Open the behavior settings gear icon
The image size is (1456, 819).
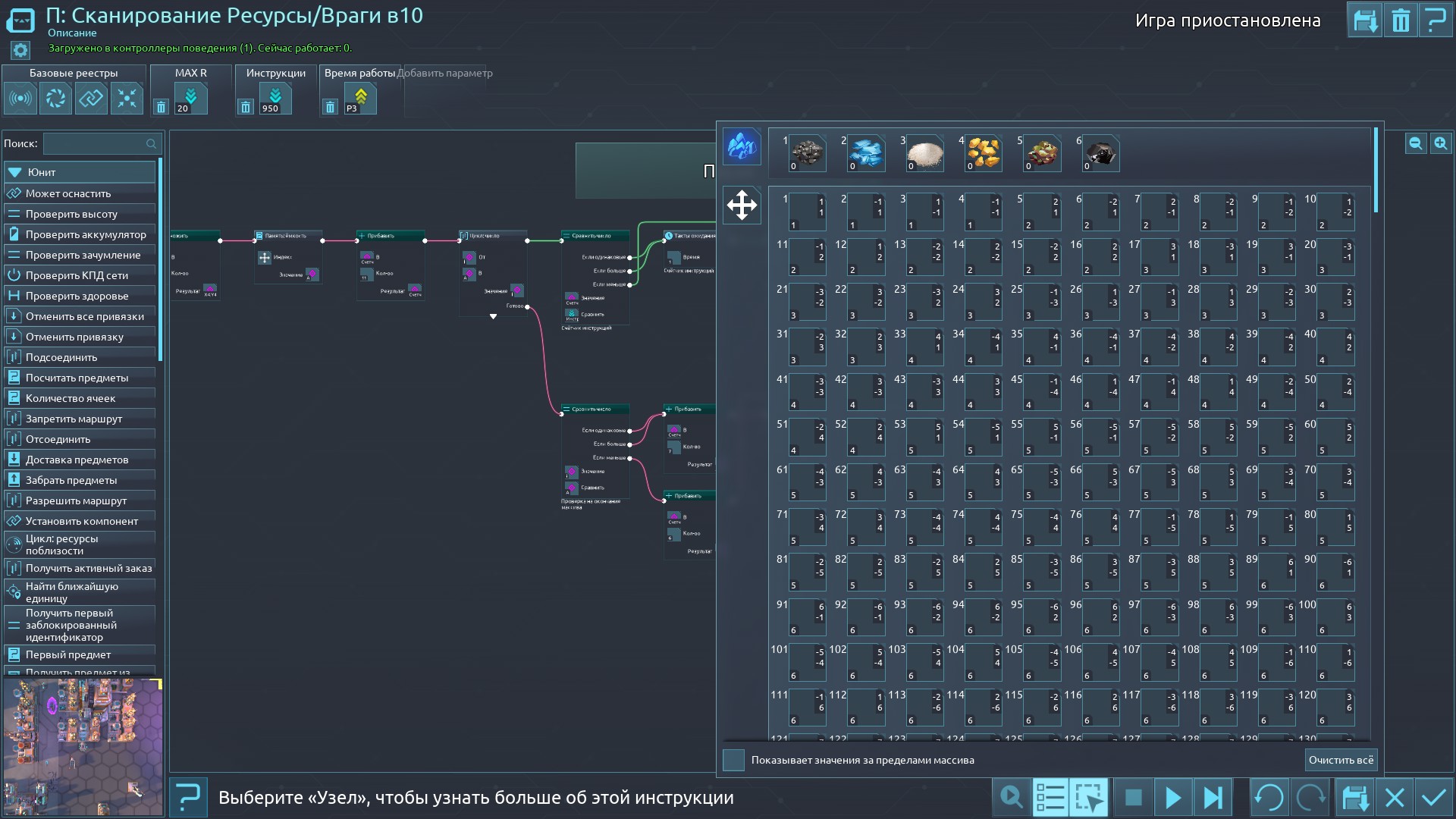[20, 50]
